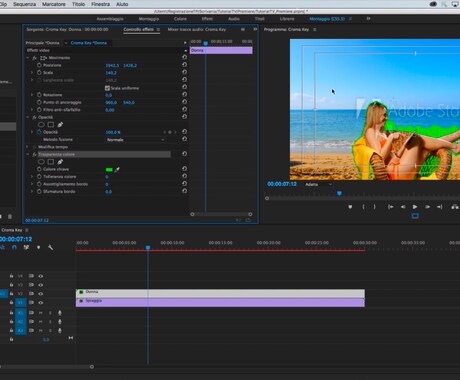
Task: Expand the Scala property
Action: [32, 72]
